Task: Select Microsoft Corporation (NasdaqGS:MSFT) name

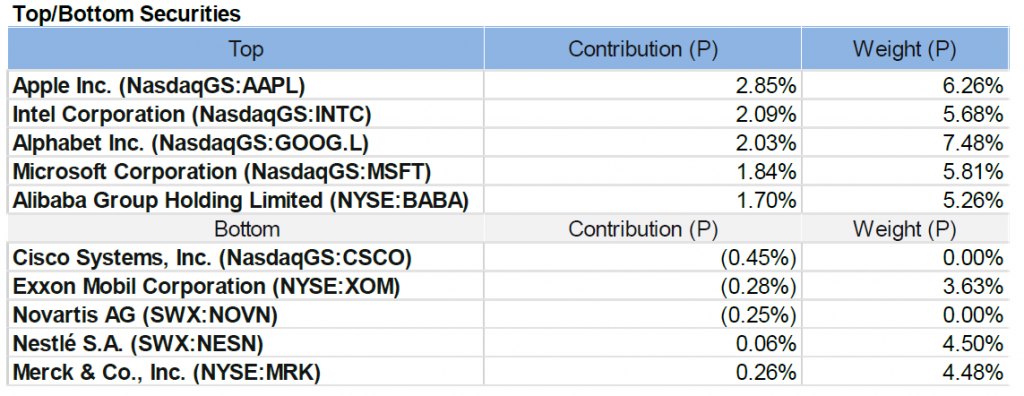Action: (222, 172)
